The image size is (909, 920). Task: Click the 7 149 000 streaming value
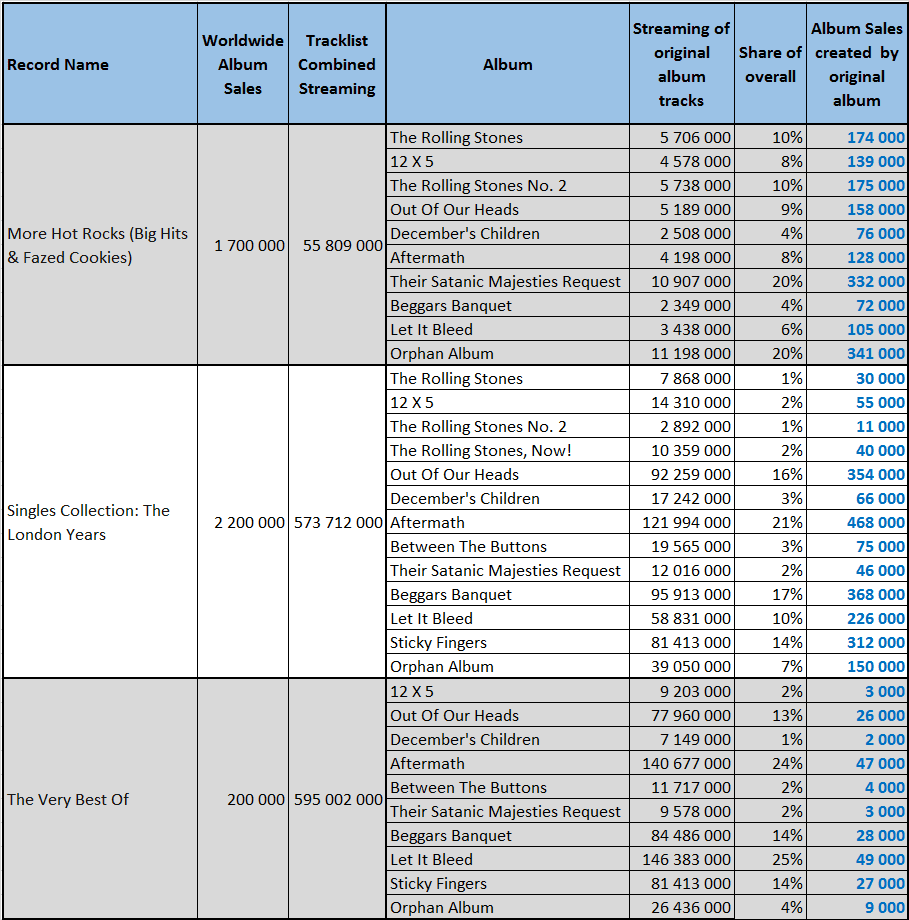click(695, 740)
